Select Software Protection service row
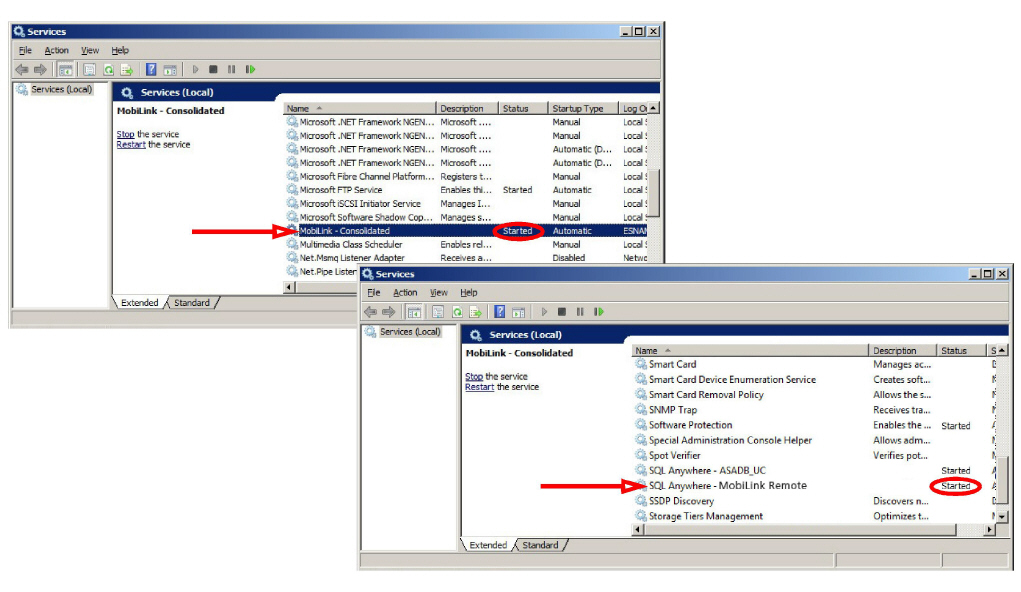Screen dimensions: 1021x592 (x=815, y=425)
